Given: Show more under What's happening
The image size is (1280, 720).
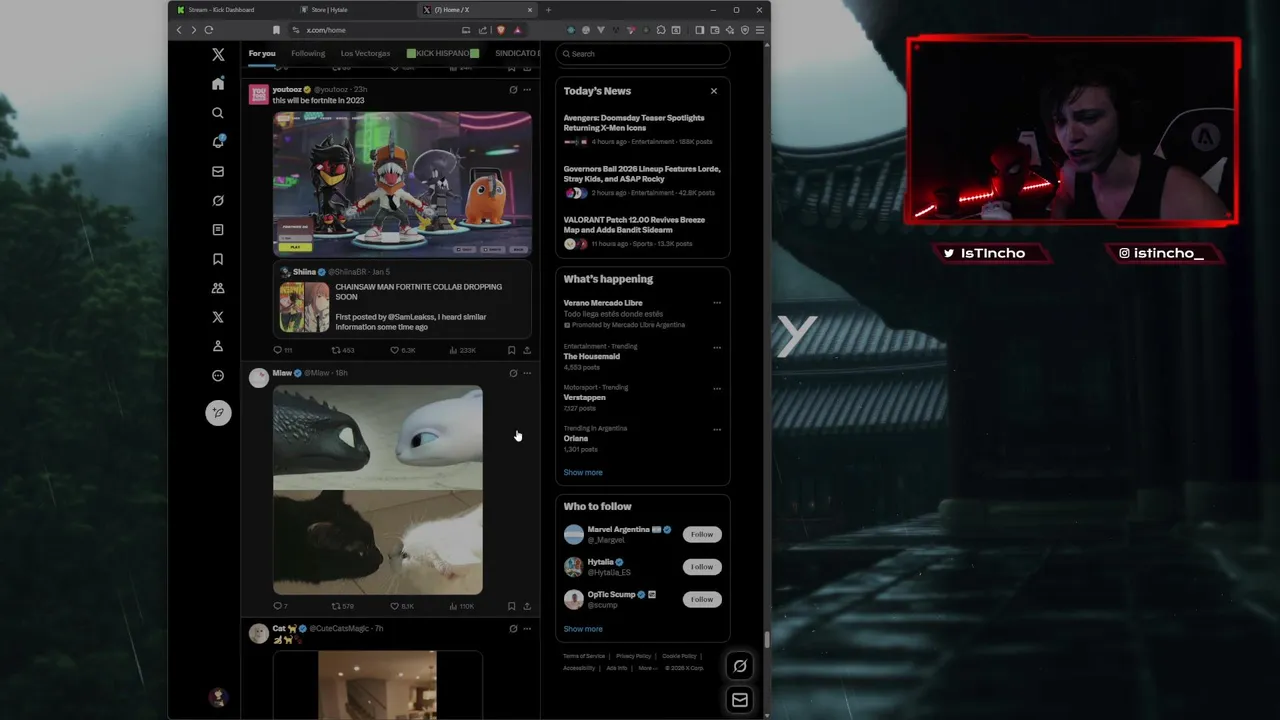Looking at the screenshot, I should pyautogui.click(x=583, y=472).
